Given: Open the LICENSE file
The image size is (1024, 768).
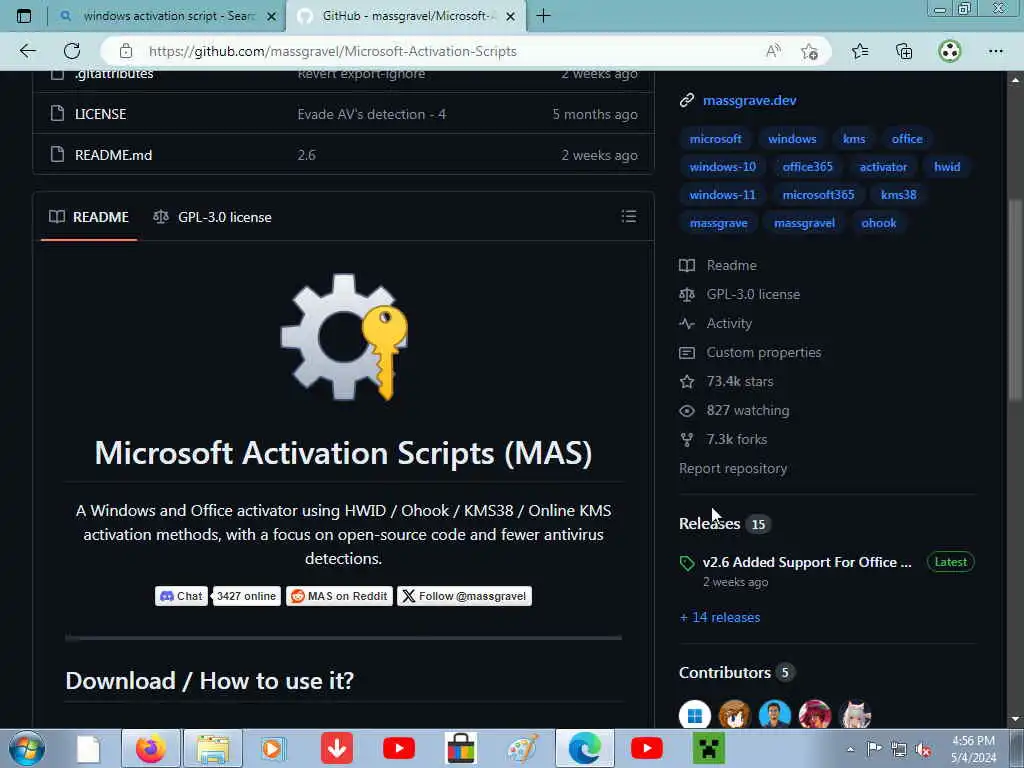Looking at the screenshot, I should coord(101,114).
